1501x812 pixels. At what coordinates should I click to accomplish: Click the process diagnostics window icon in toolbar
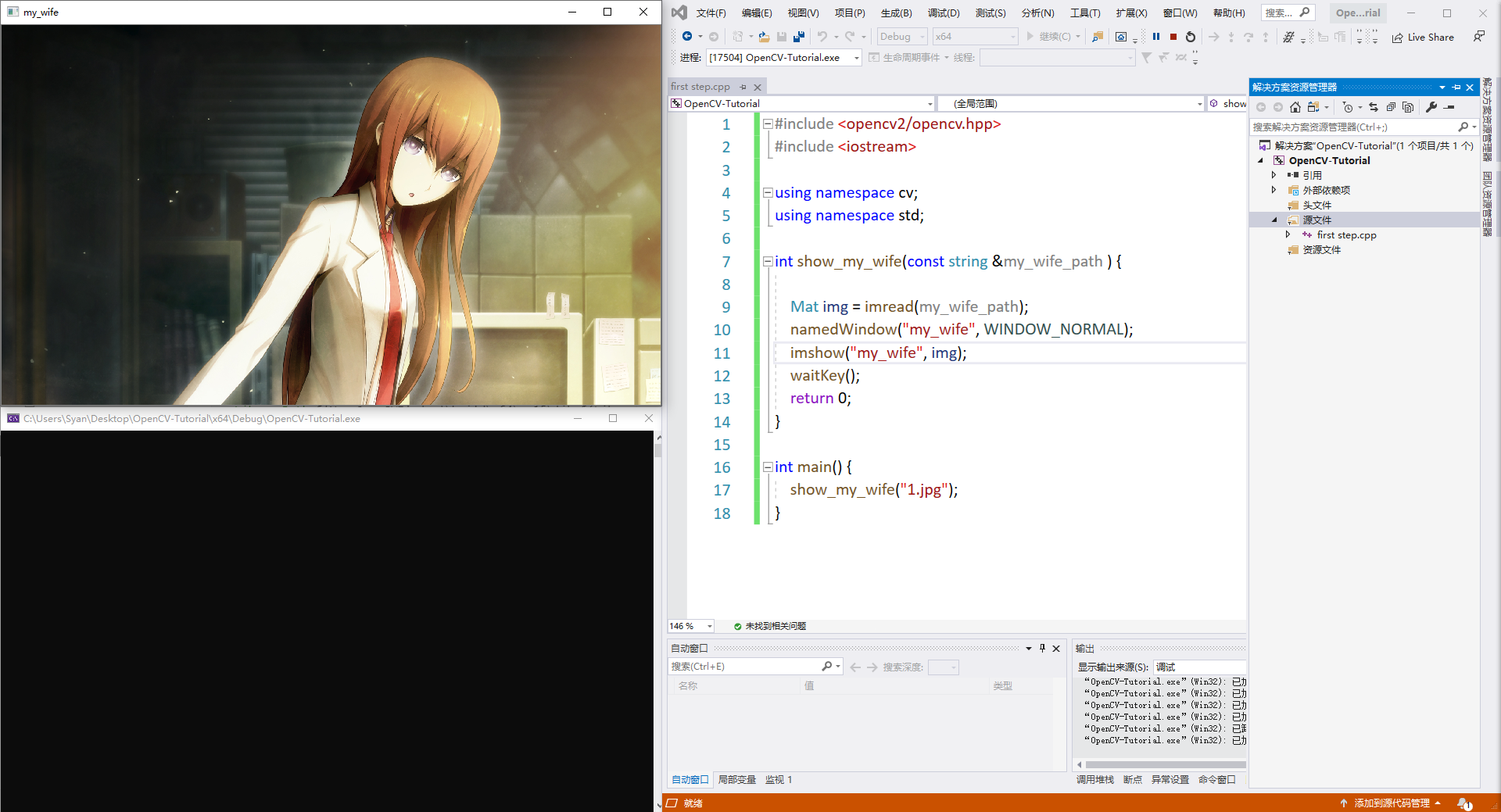pyautogui.click(x=1121, y=37)
